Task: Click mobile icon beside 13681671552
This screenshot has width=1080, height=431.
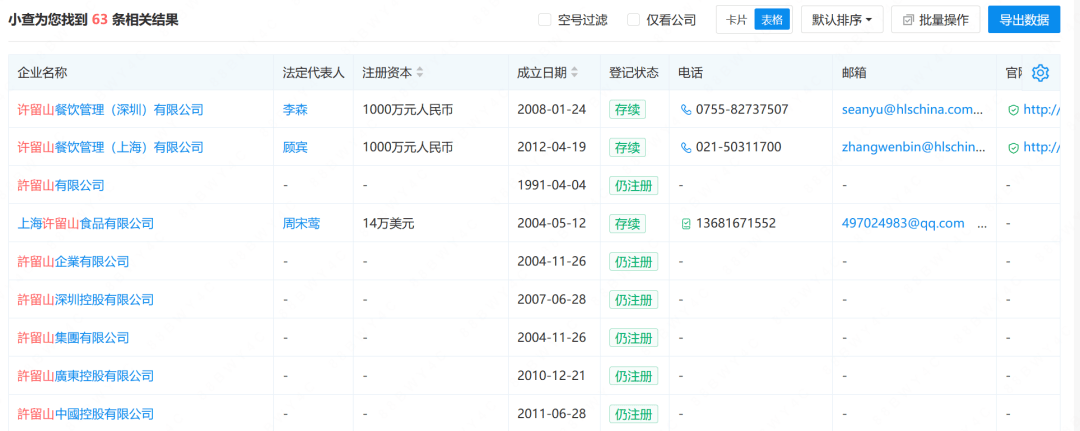Action: 685,224
